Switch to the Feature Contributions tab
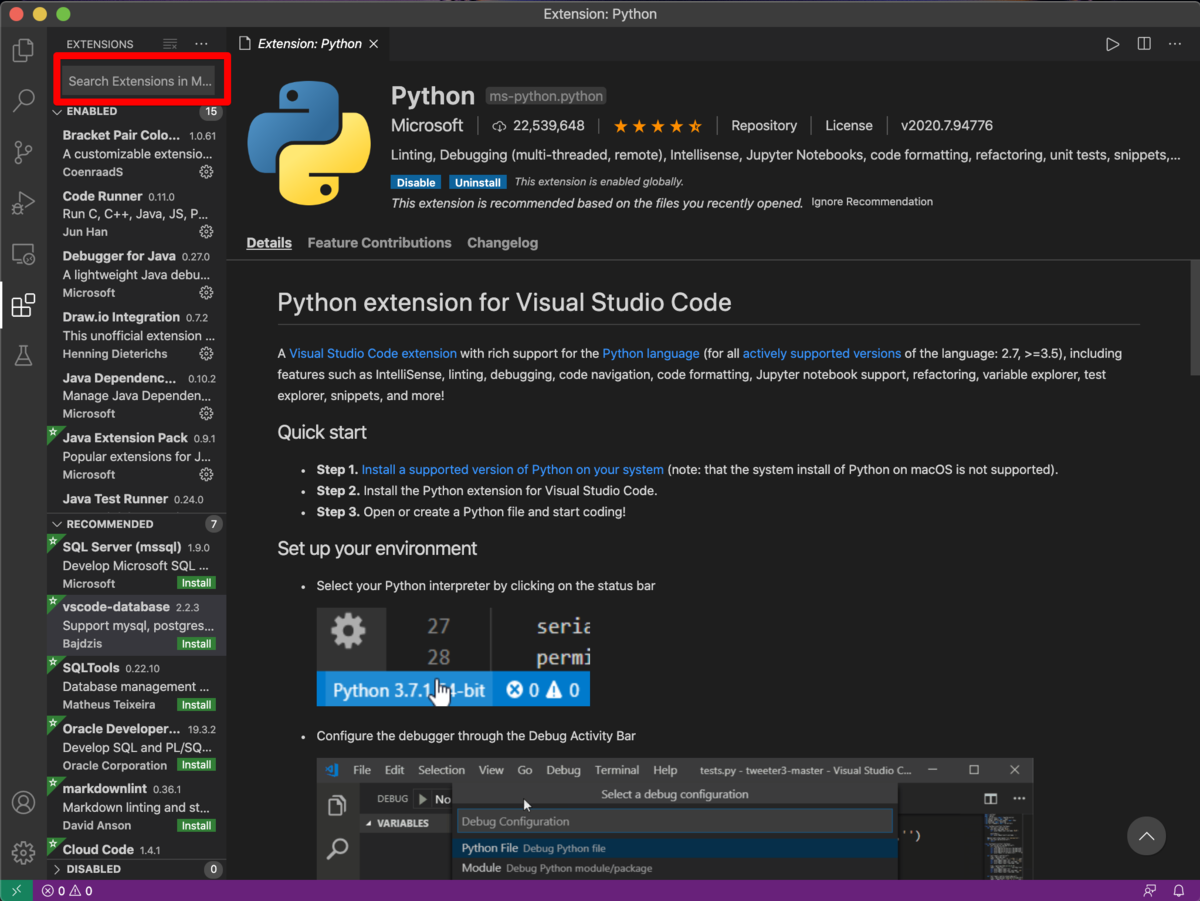The height and width of the screenshot is (901, 1200). [379, 243]
